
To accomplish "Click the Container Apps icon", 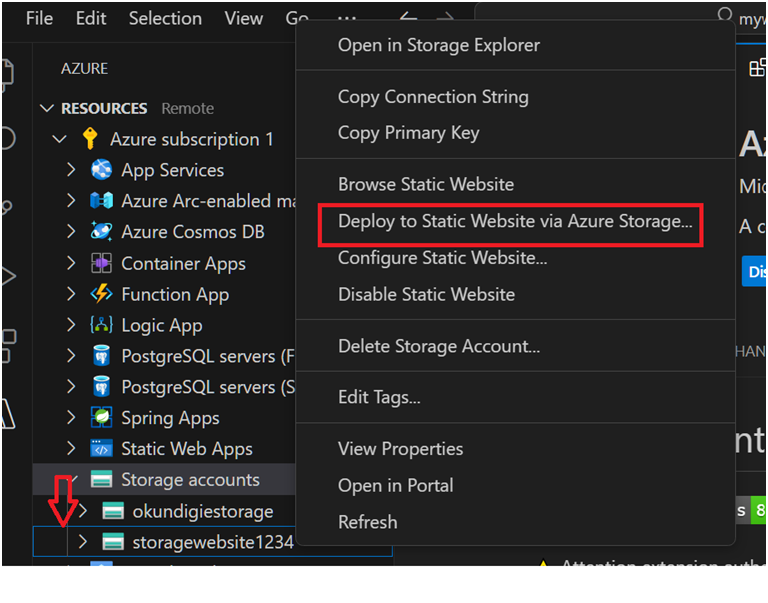I will click(x=101, y=263).
